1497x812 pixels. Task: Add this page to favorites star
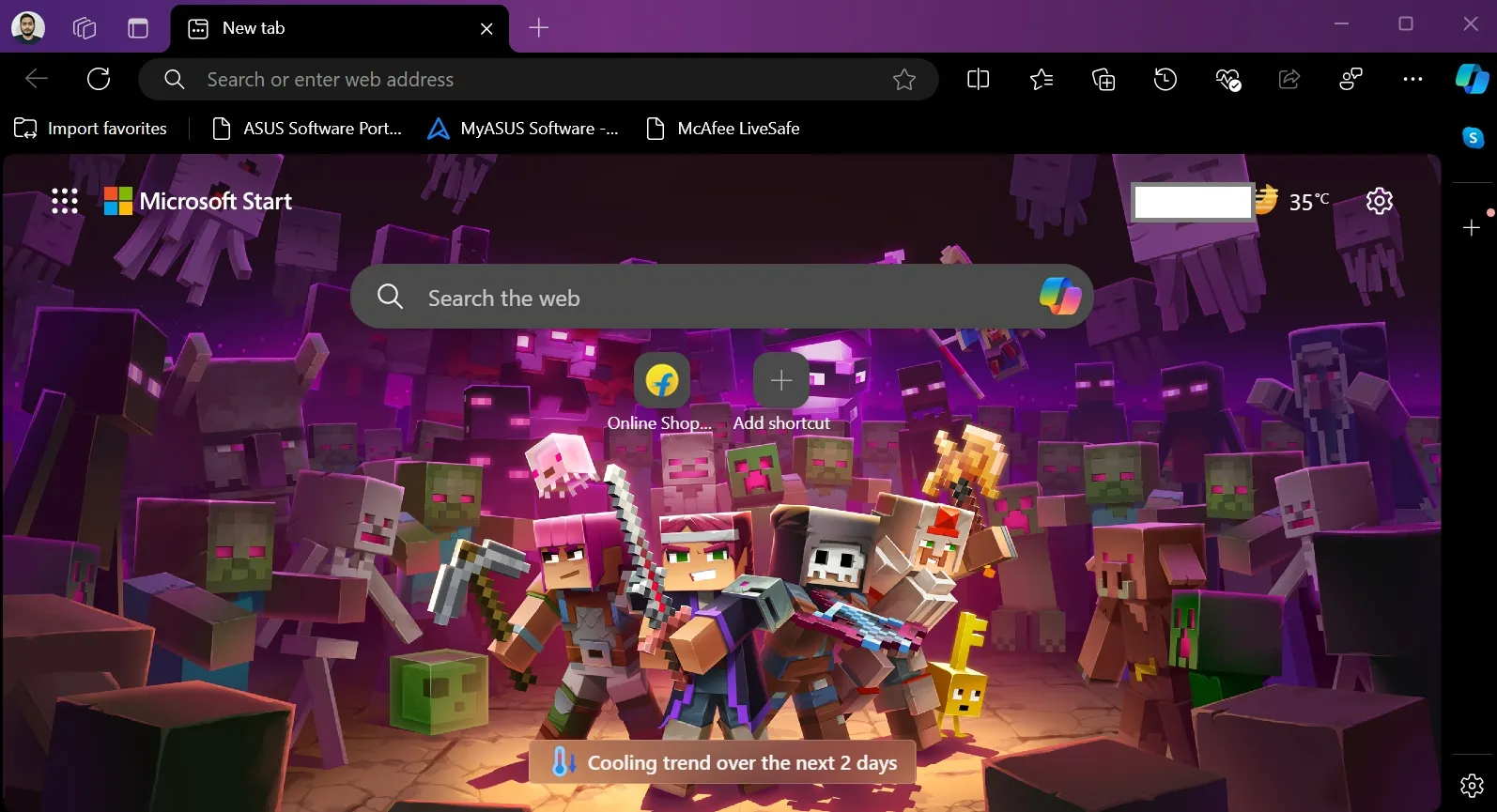pos(903,80)
